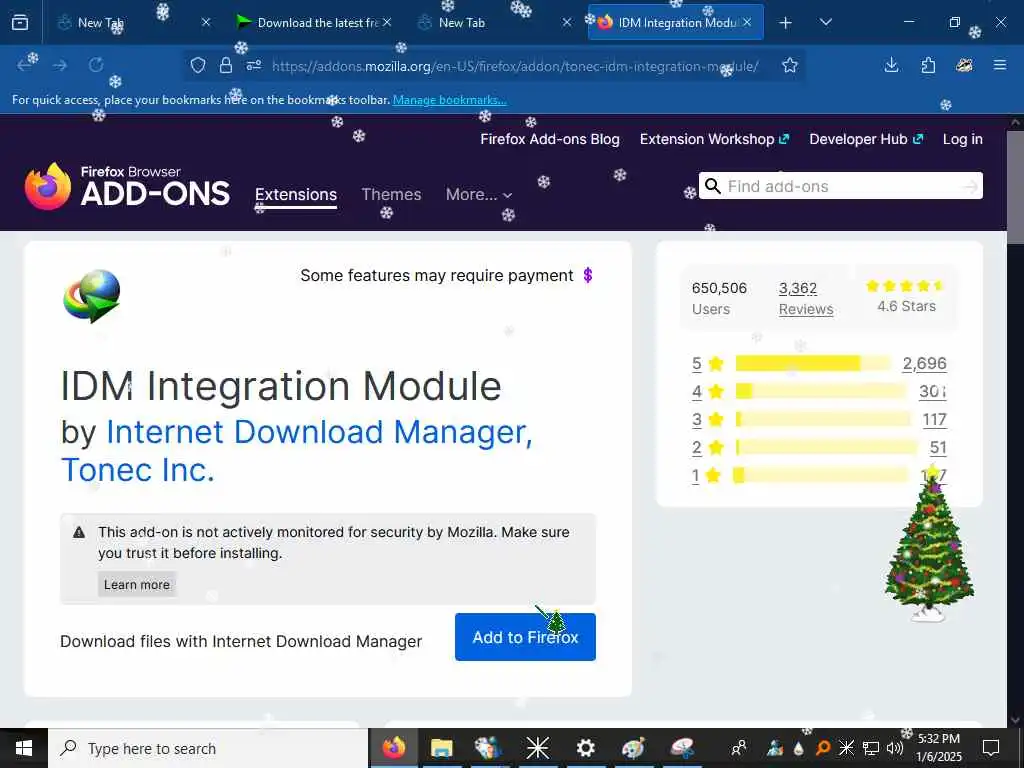Image resolution: width=1024 pixels, height=768 pixels.
Task: Bookmark this page with star icon
Action: coord(790,65)
